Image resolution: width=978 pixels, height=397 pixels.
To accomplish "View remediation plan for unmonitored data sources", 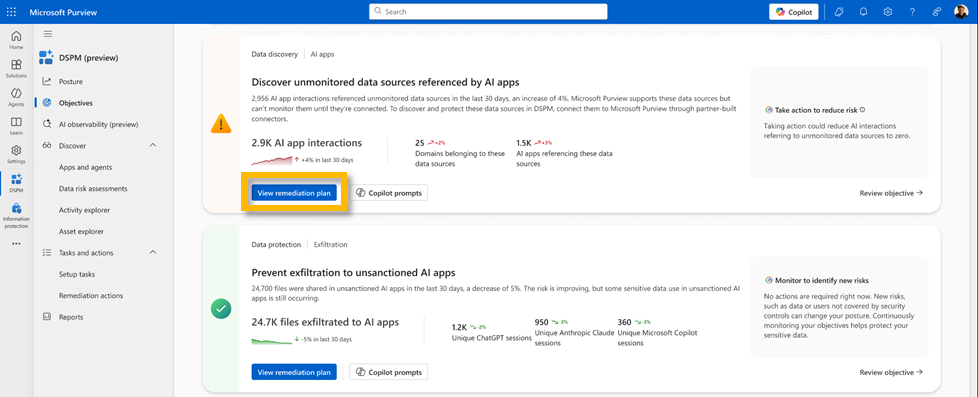I will [x=294, y=194].
